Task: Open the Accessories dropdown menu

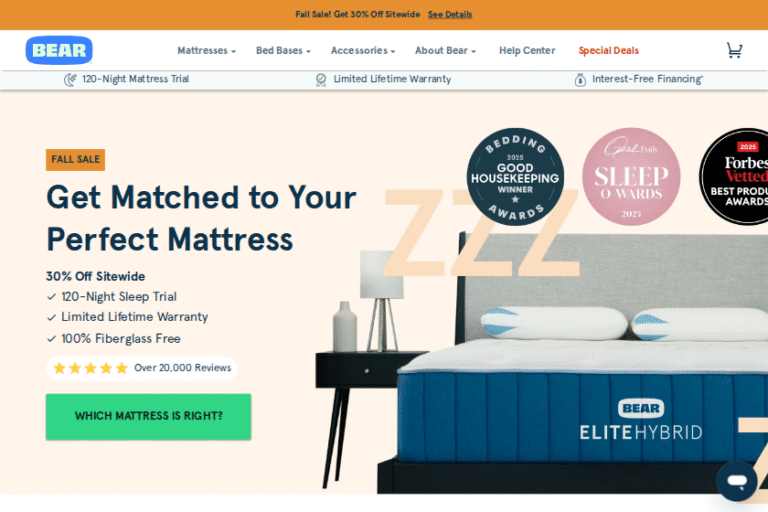Action: click(363, 50)
